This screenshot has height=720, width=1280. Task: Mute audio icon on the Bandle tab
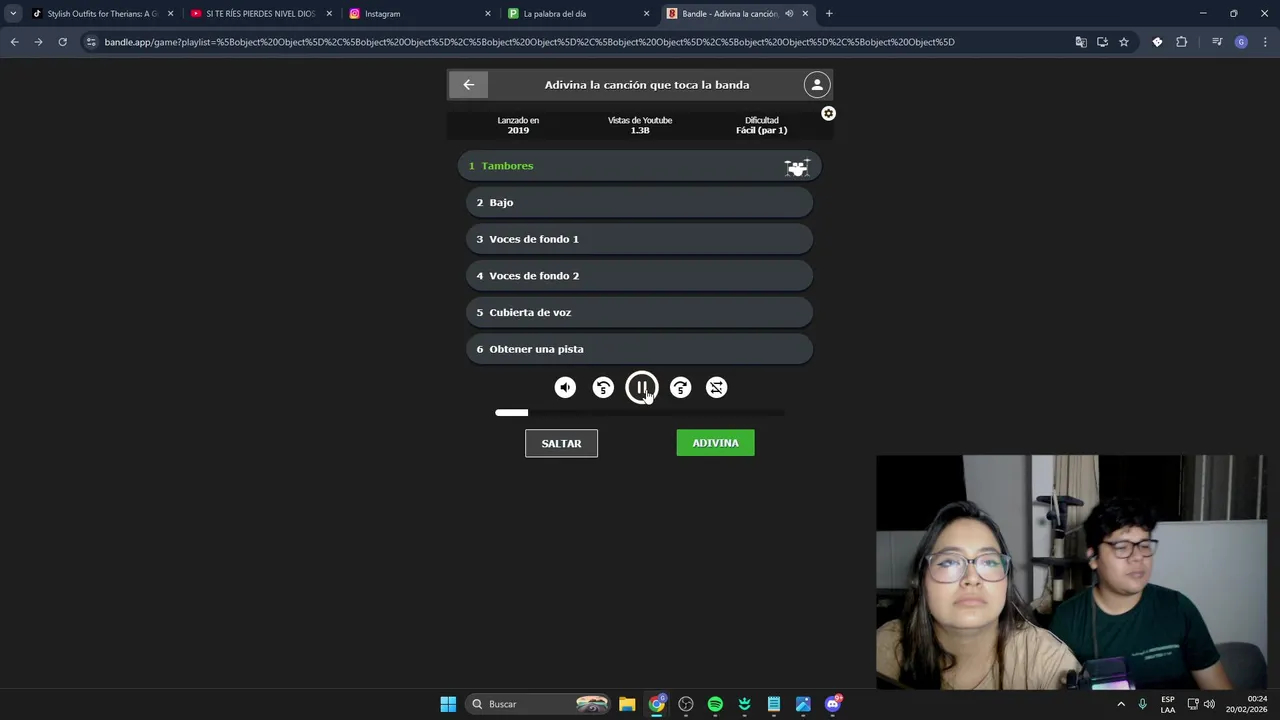pos(789,14)
